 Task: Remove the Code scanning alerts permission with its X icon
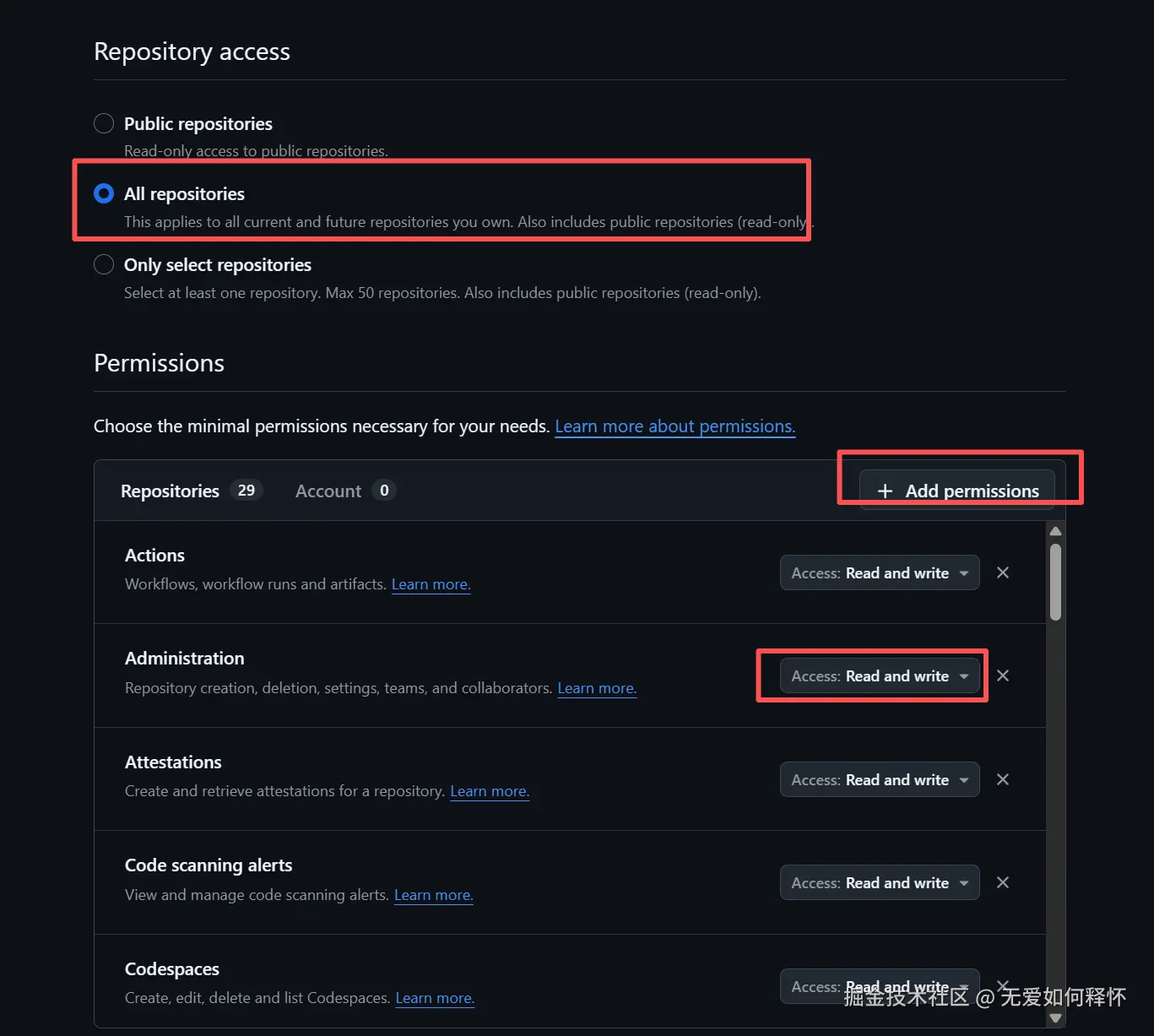[1003, 882]
